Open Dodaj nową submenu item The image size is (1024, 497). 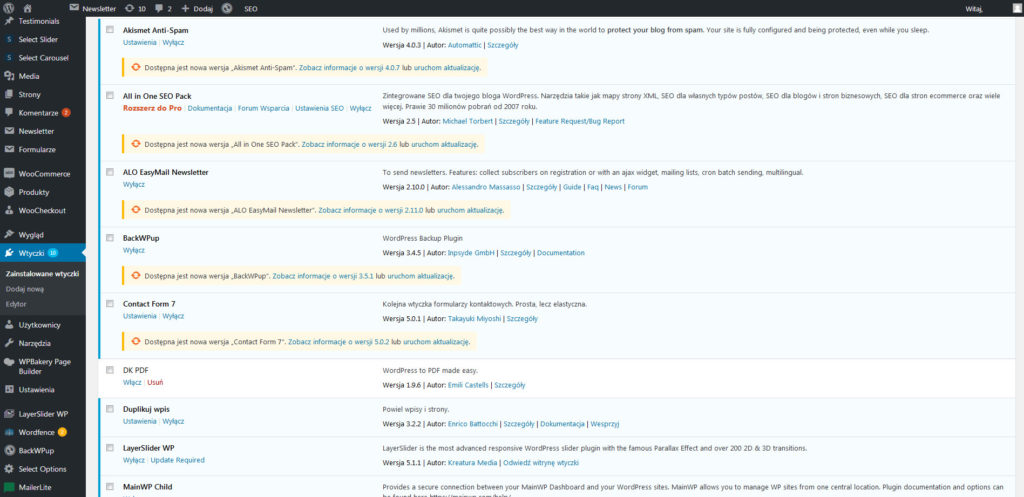click(x=25, y=289)
